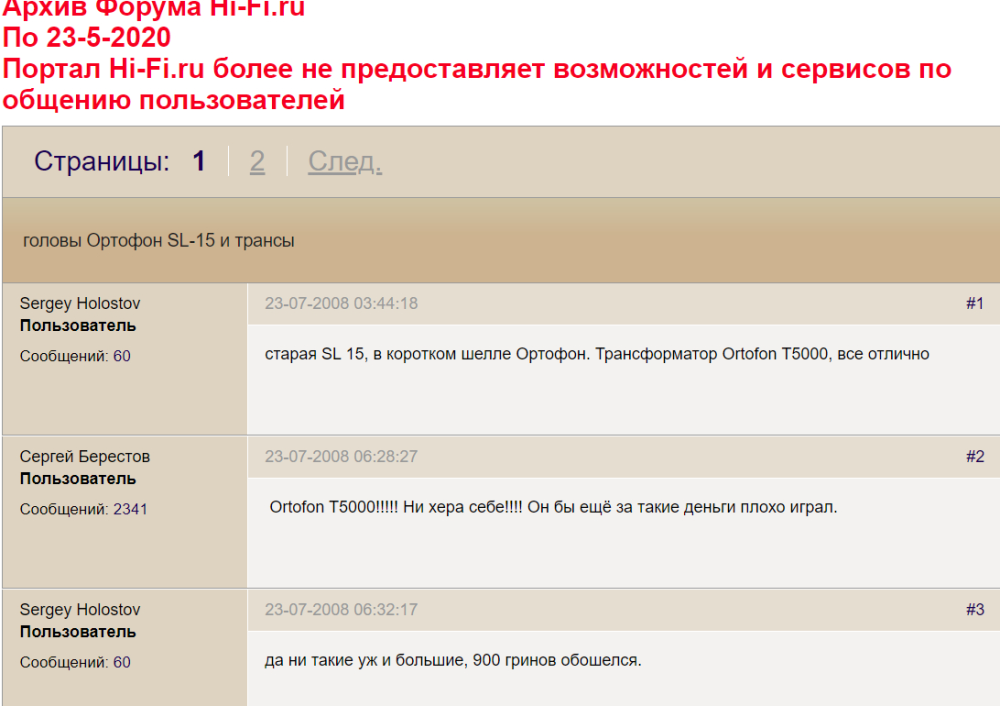Click message count 2341
The width and height of the screenshot is (1000, 706).
130,509
